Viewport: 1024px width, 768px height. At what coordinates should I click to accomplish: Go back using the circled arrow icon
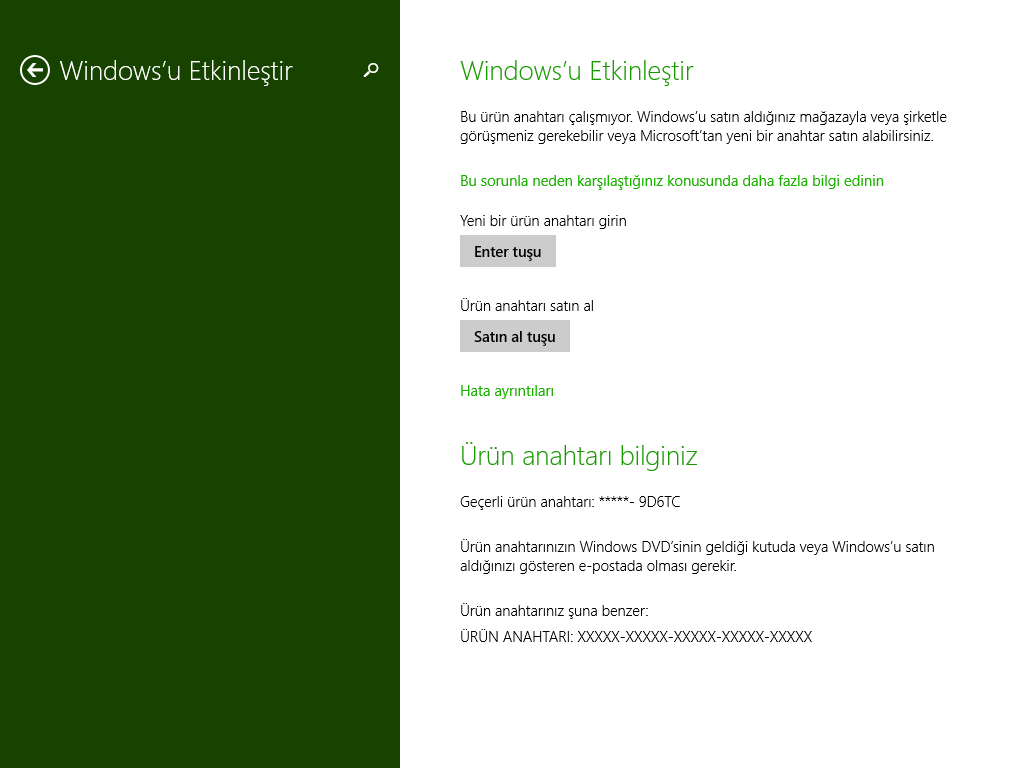(35, 71)
